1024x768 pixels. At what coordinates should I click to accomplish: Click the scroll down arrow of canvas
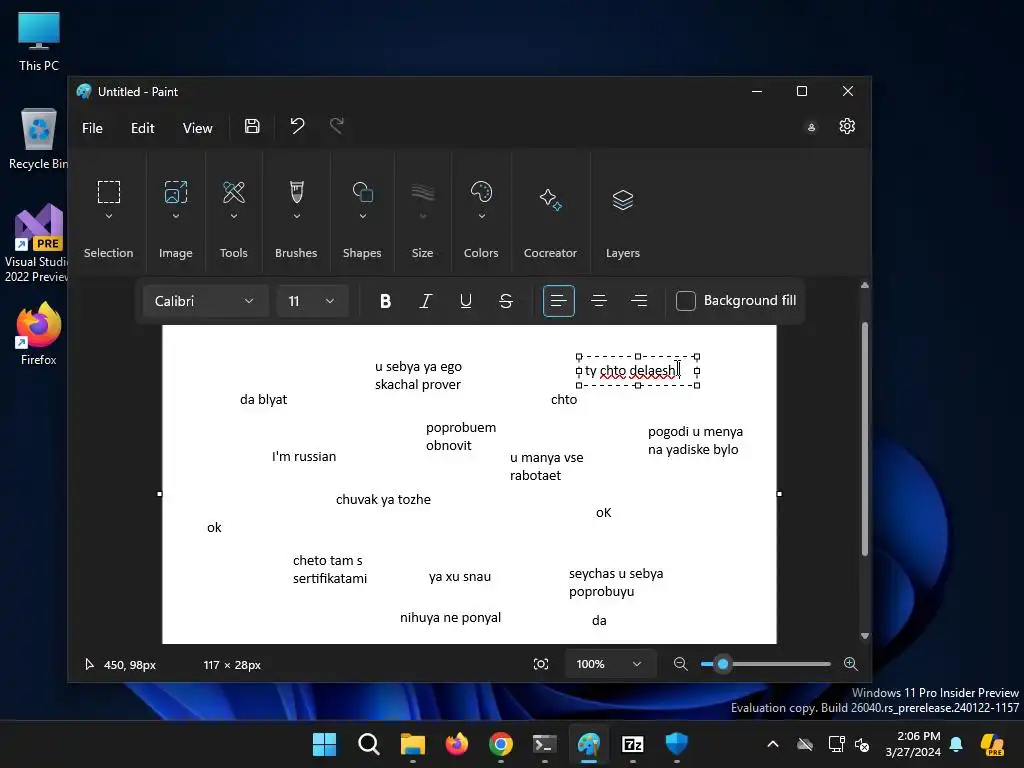(865, 635)
